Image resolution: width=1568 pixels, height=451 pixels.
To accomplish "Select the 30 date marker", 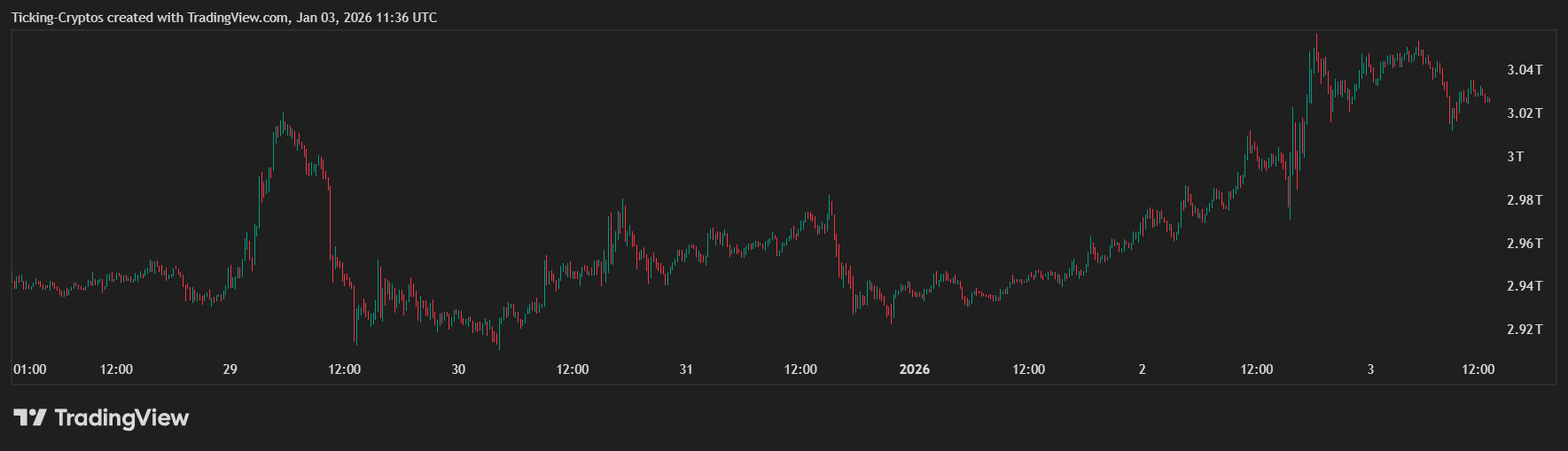I will pyautogui.click(x=458, y=369).
